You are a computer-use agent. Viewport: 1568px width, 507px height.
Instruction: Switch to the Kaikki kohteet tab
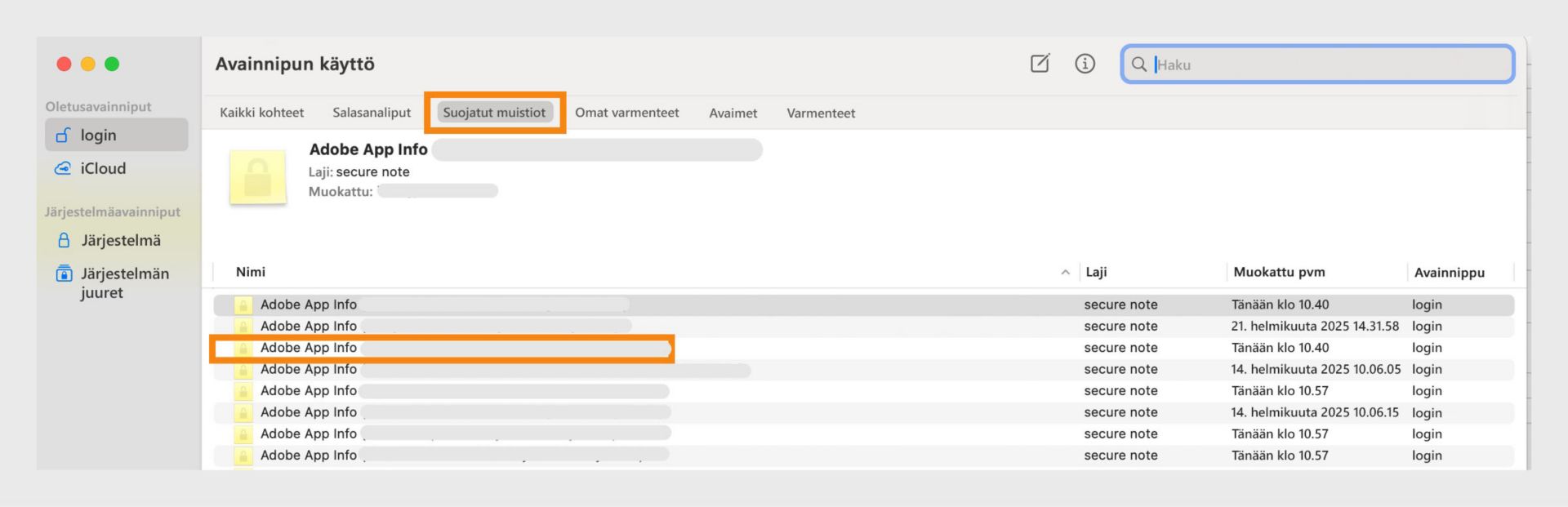[261, 113]
